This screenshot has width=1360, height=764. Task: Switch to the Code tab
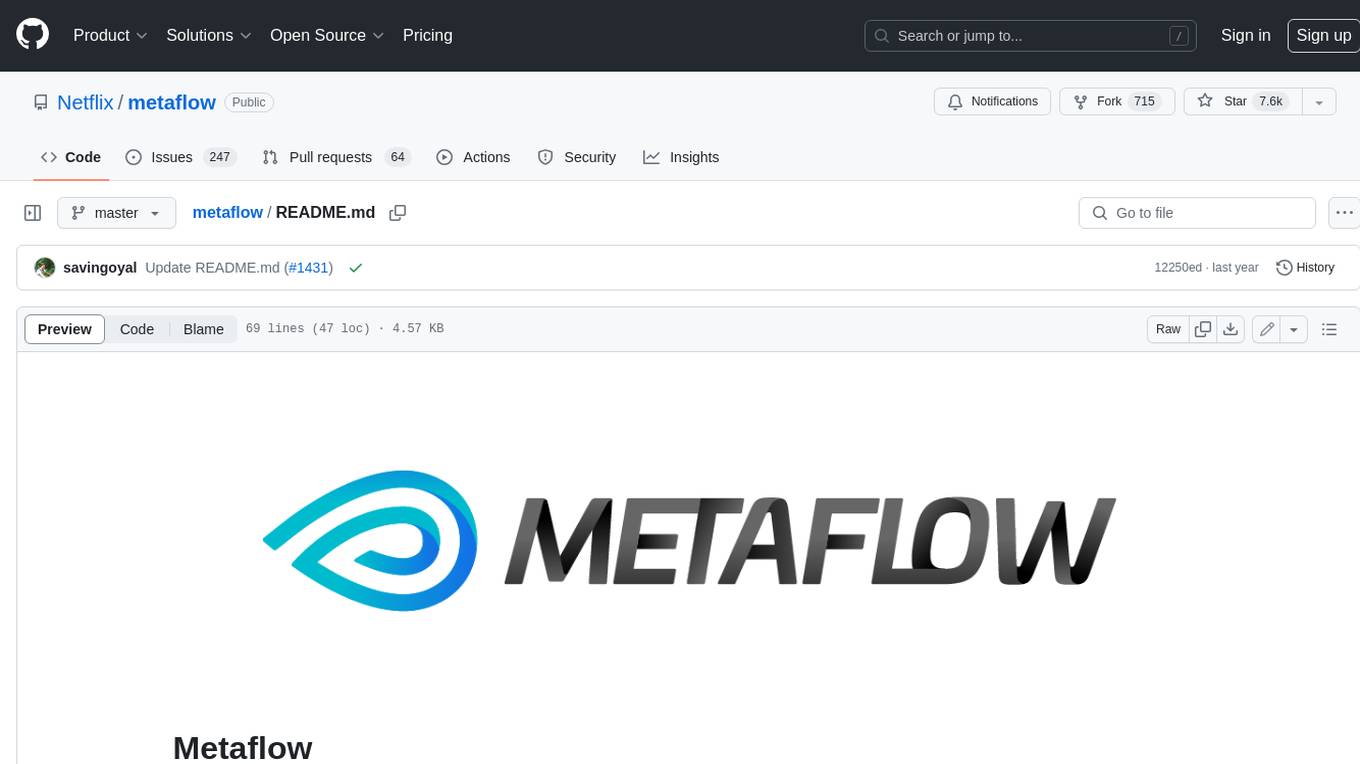coord(71,157)
